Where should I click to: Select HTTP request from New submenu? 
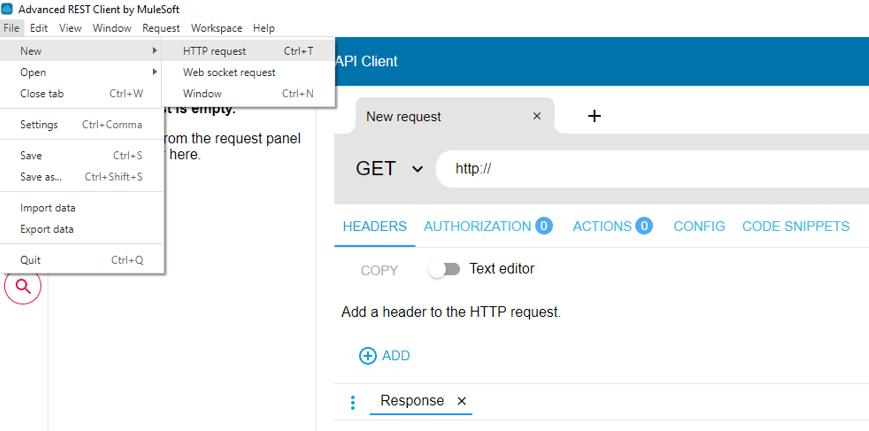214,51
